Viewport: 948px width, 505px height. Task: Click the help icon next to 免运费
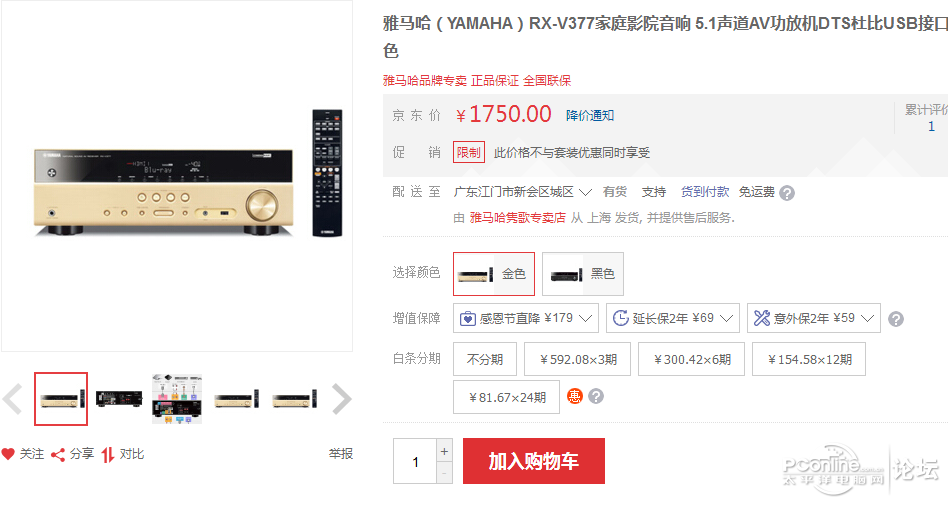click(x=787, y=193)
